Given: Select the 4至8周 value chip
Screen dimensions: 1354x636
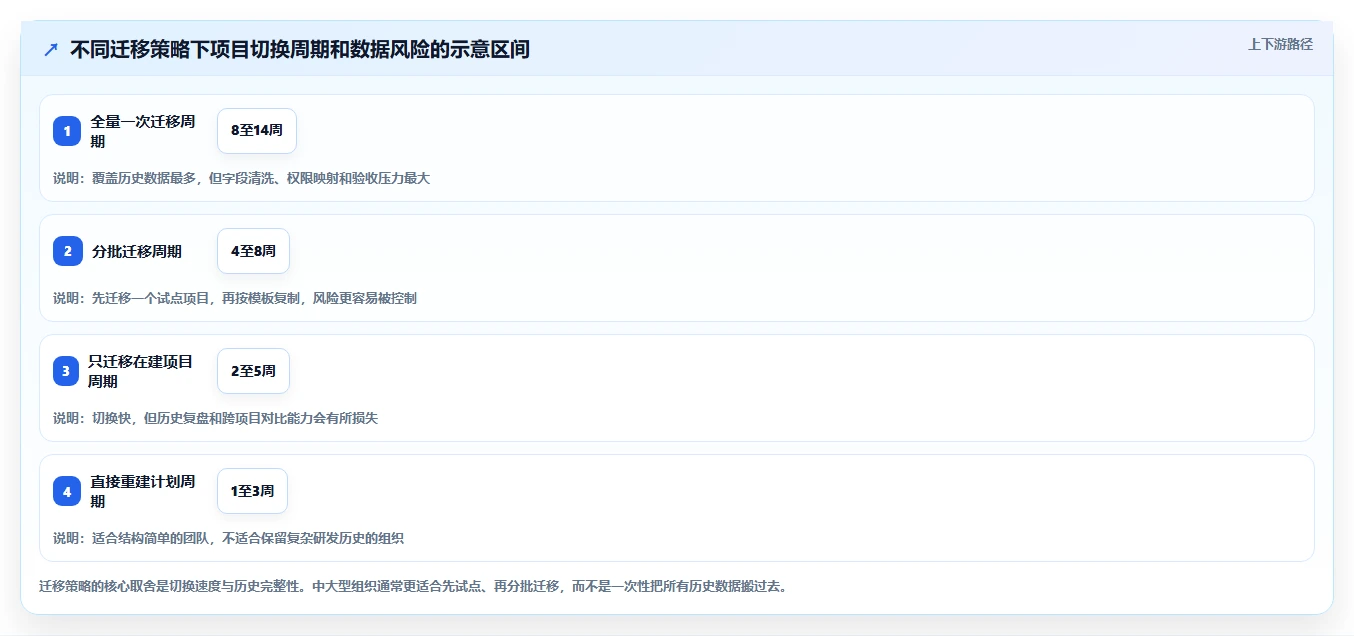Looking at the screenshot, I should click(x=253, y=251).
